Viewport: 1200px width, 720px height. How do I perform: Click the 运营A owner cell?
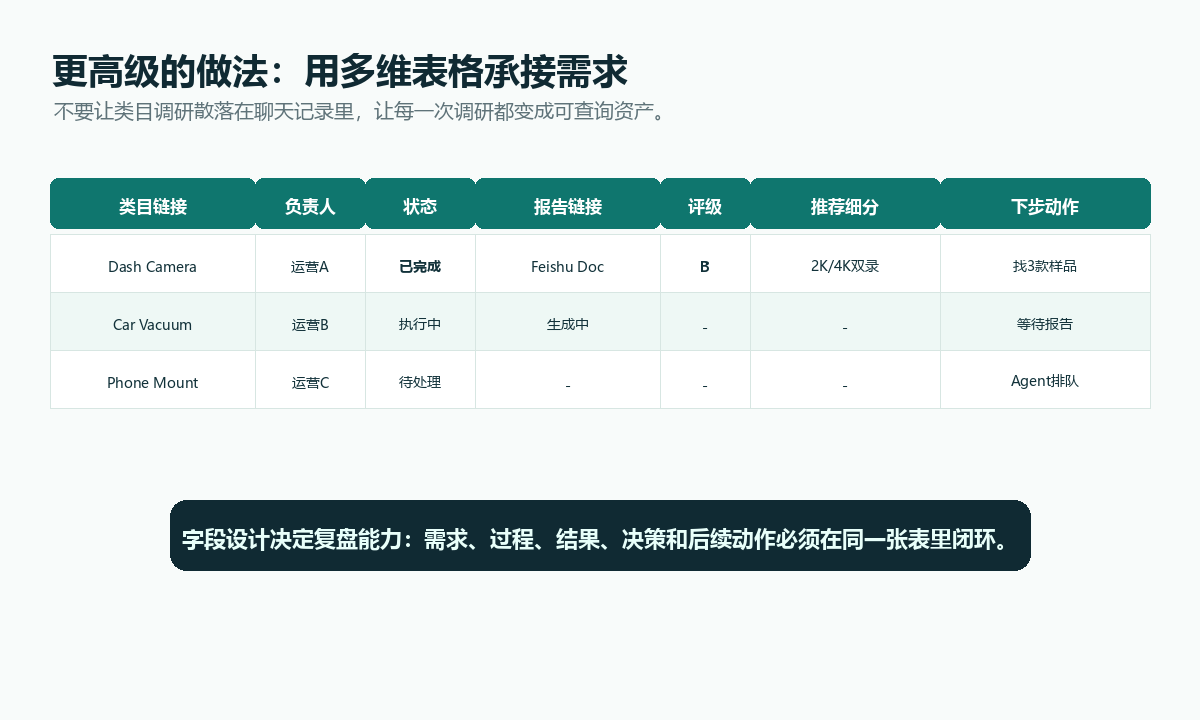310,264
